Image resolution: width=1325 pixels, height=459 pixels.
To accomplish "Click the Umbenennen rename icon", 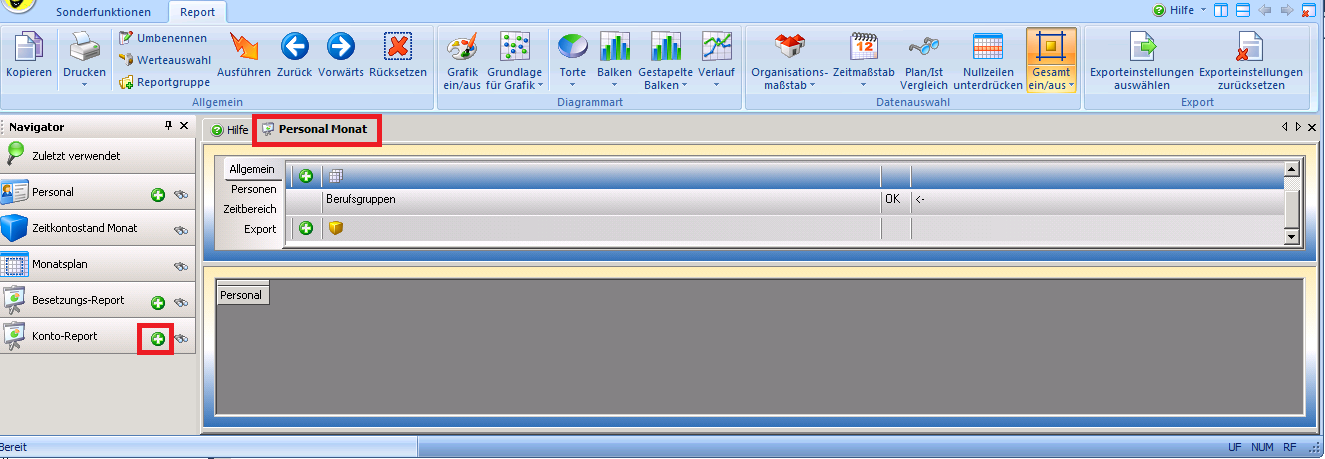I will 127,38.
